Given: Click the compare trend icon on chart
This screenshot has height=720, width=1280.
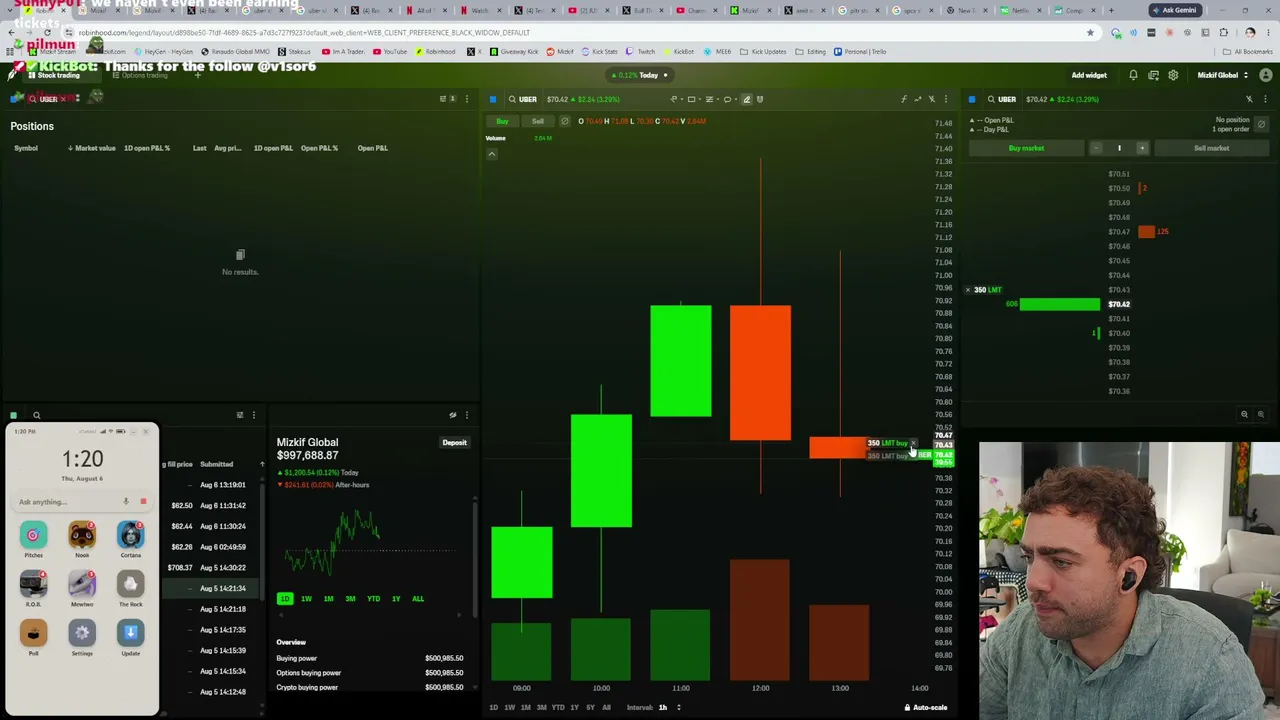Looking at the screenshot, I should (x=918, y=99).
